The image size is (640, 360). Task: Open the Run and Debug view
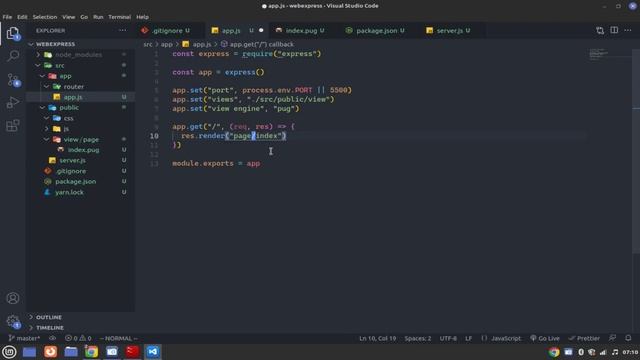pos(13,102)
